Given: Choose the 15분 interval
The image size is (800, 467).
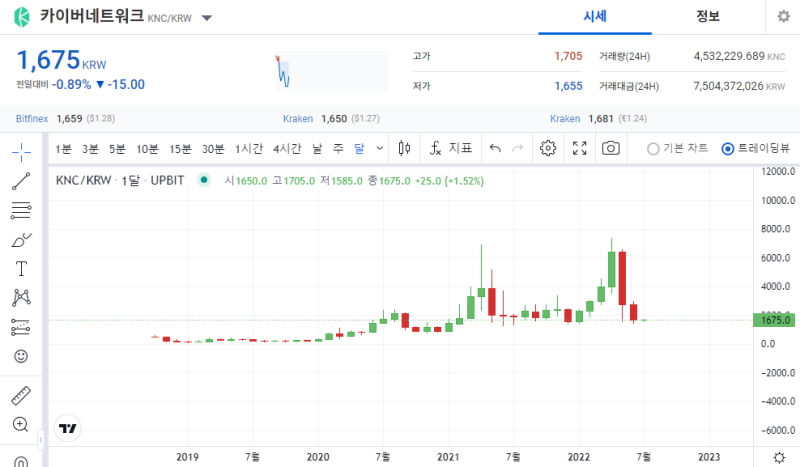Looking at the screenshot, I should coord(180,149).
